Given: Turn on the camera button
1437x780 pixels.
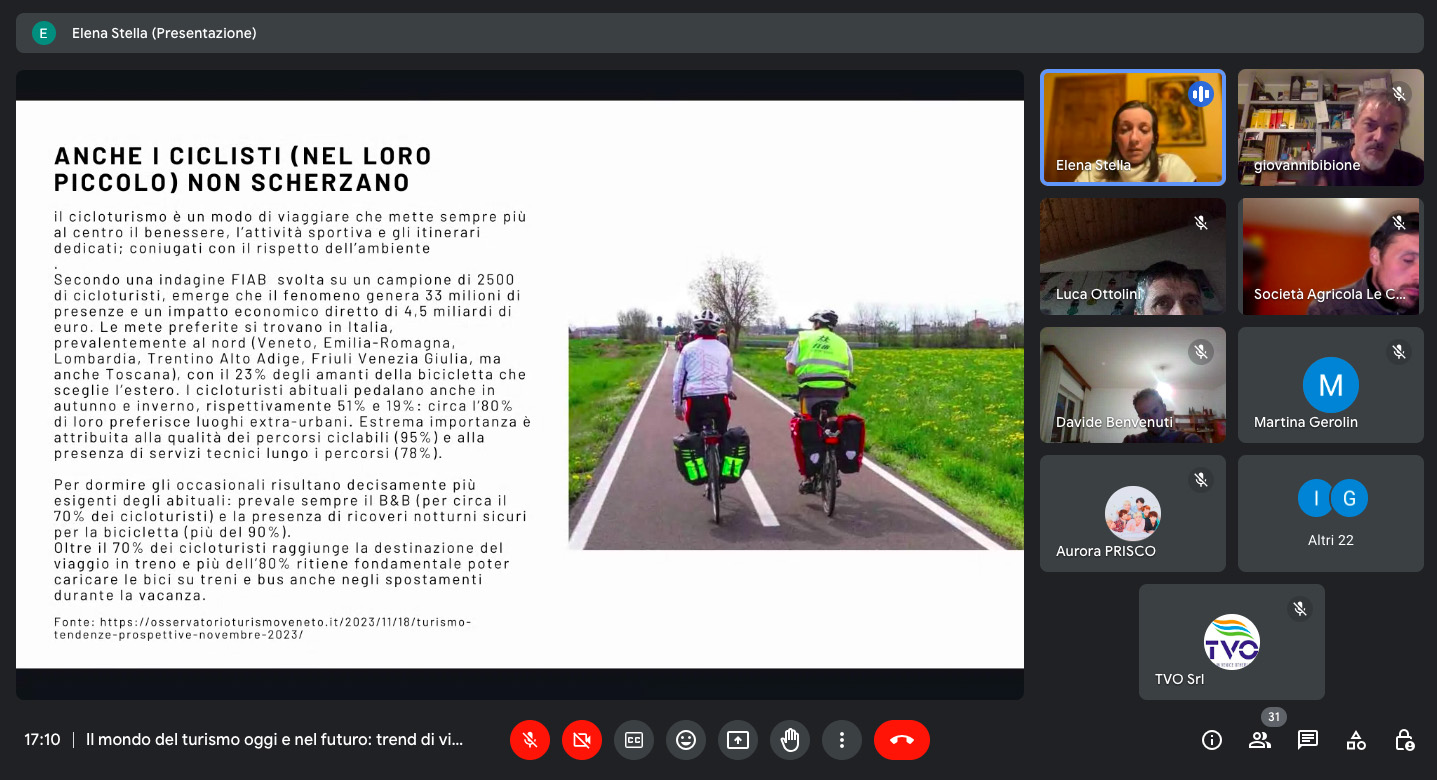Looking at the screenshot, I should coord(582,740).
